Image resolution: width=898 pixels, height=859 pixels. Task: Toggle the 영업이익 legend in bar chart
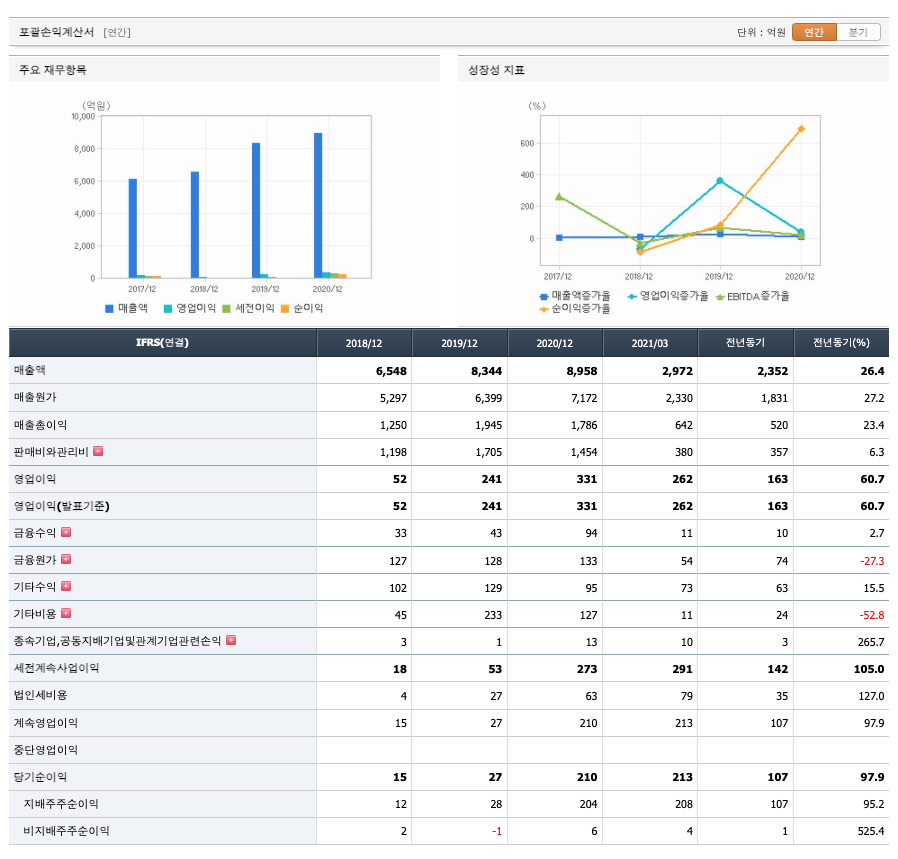coord(190,308)
